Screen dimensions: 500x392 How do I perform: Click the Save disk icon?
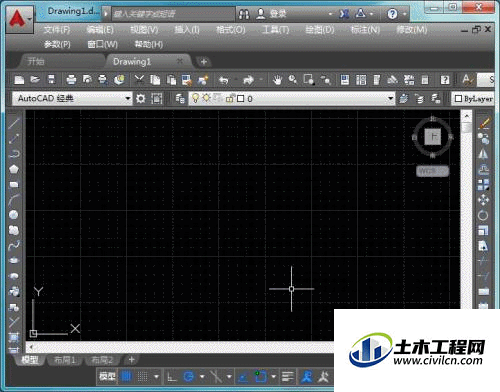(x=51, y=79)
